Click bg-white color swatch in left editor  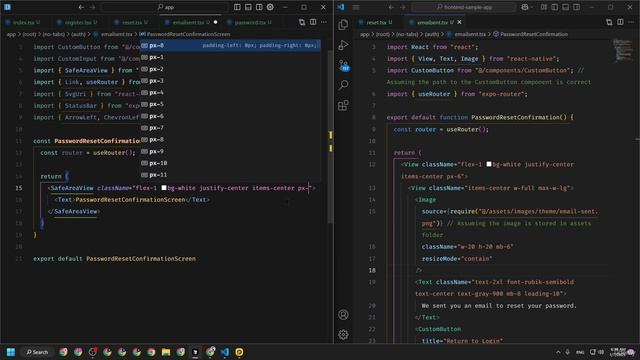point(164,188)
